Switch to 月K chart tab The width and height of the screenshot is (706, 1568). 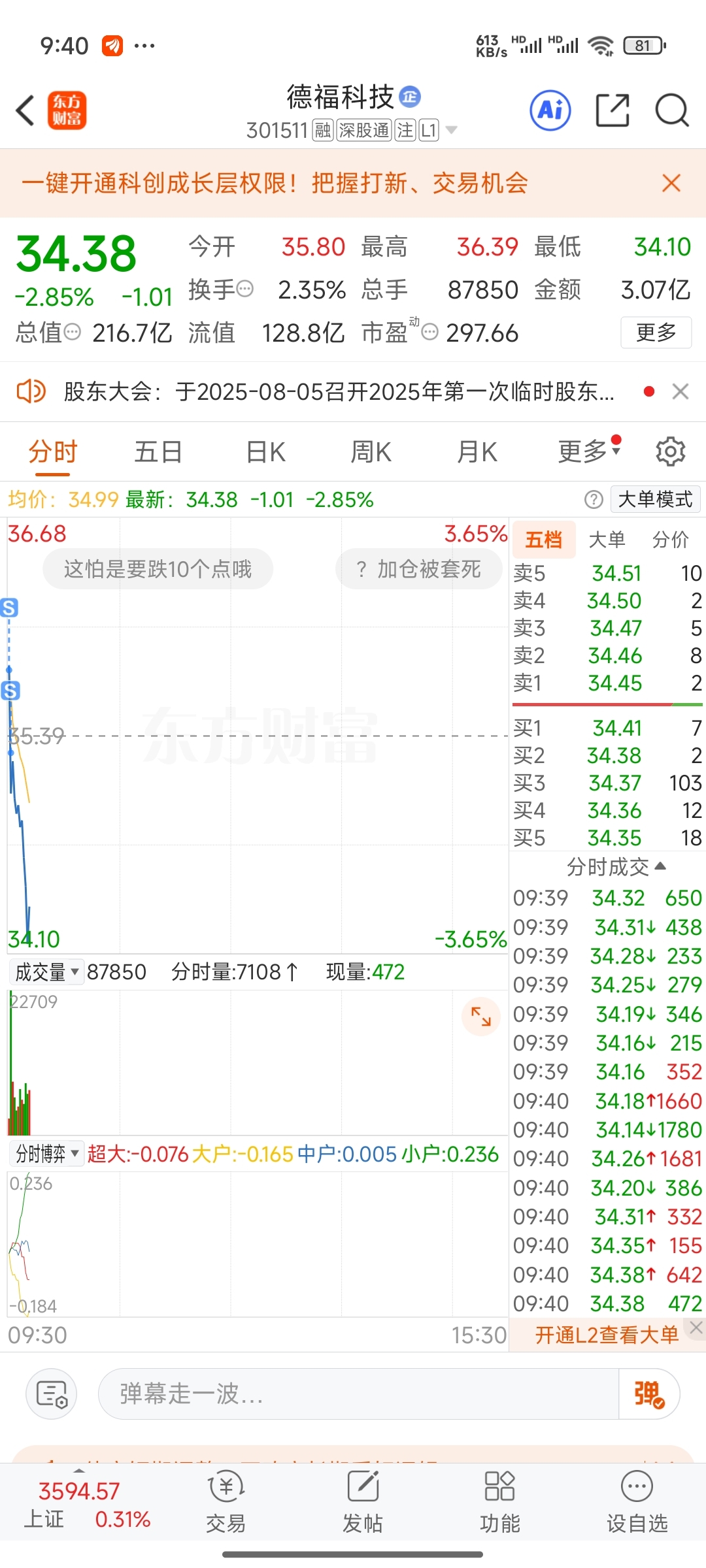tap(477, 451)
